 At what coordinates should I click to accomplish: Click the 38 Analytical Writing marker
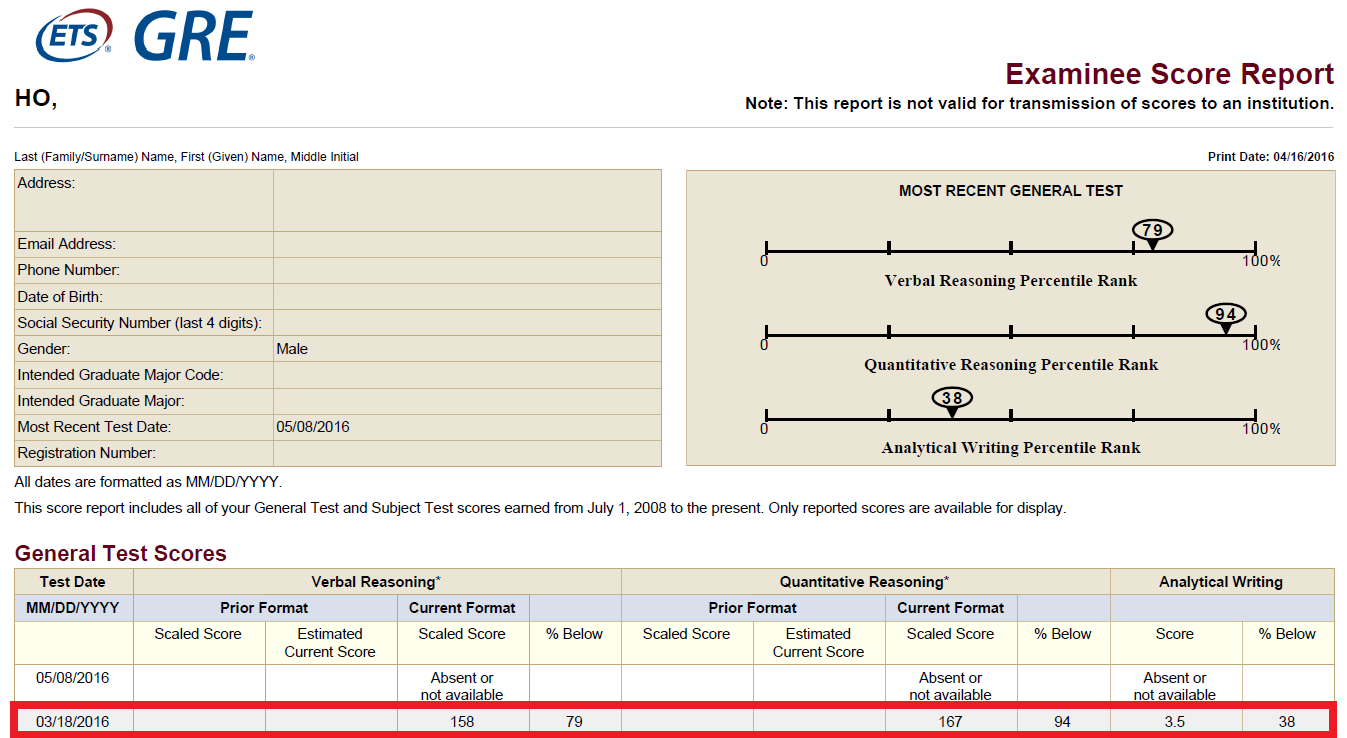[x=952, y=398]
